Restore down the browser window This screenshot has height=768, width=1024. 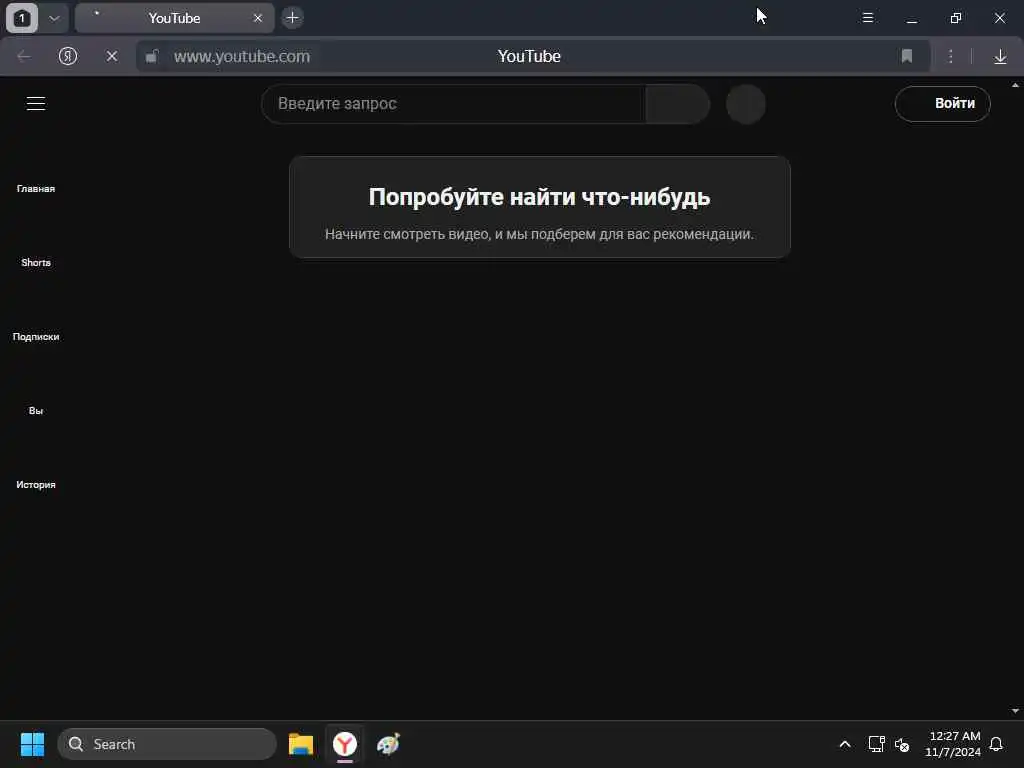coord(956,18)
